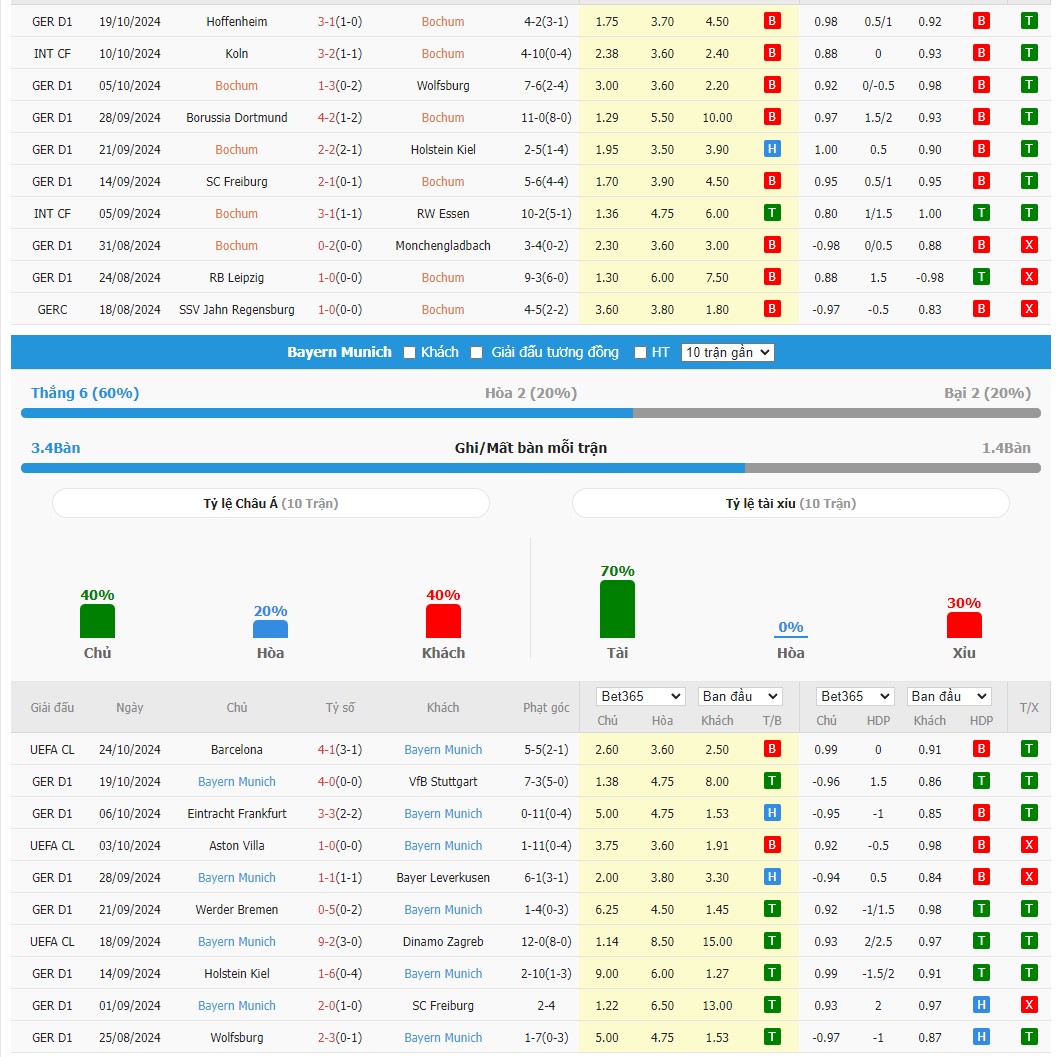Click the 0-5(0-2) Werder Bremen score
This screenshot has height=1057, width=1061.
click(340, 909)
